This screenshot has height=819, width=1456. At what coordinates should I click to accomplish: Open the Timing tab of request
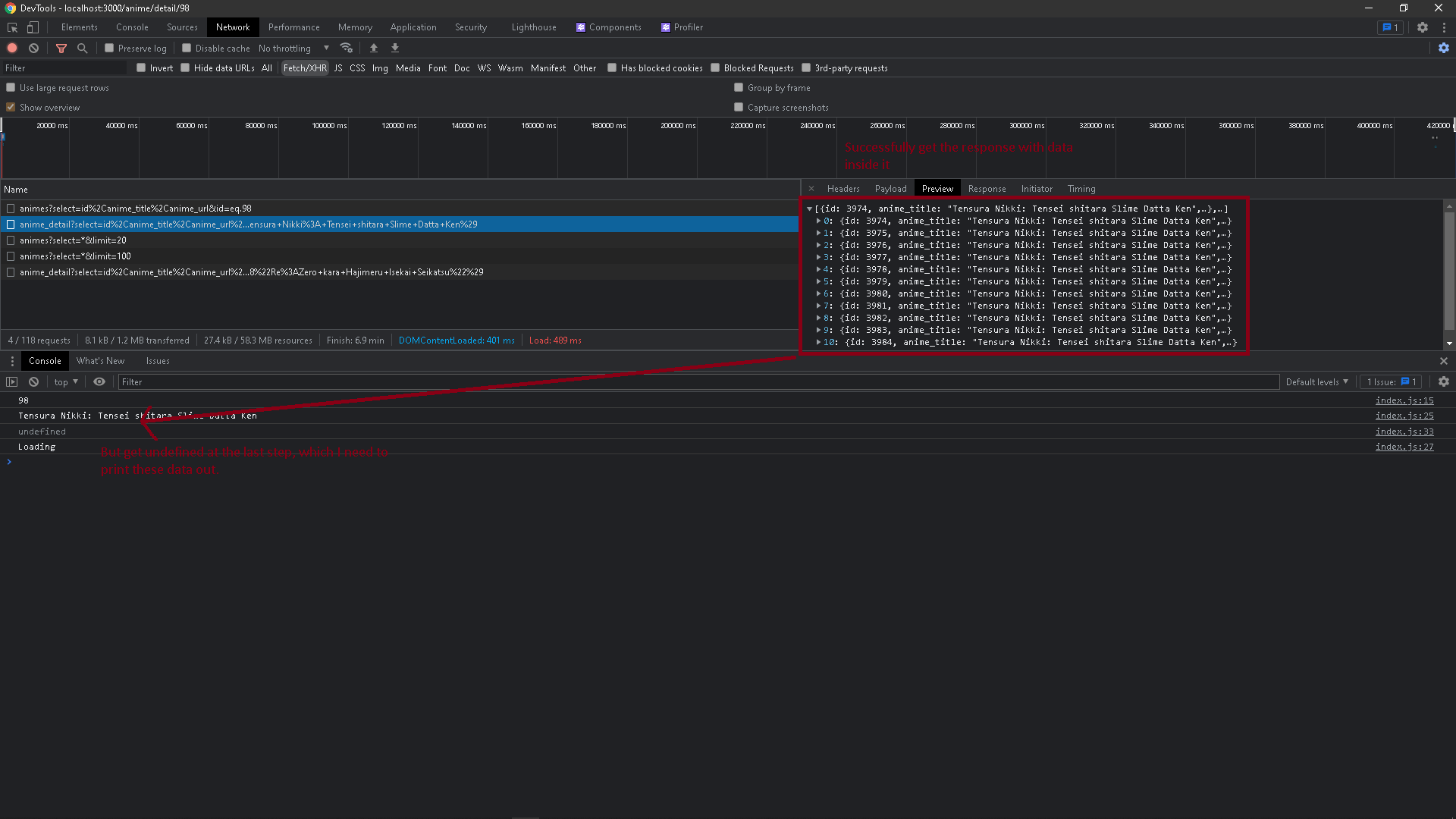point(1081,189)
